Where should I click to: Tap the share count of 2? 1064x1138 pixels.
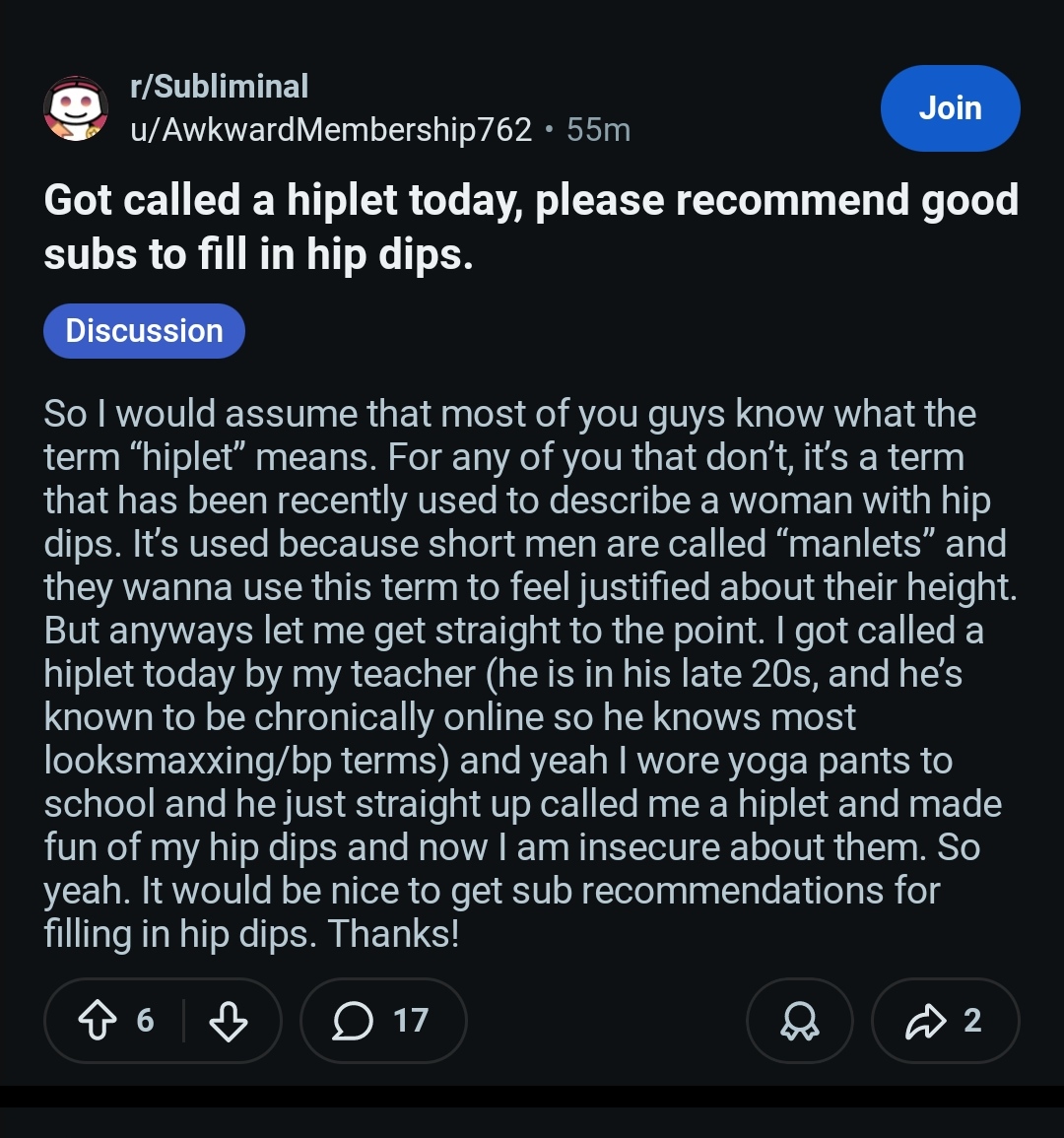[x=973, y=1021]
